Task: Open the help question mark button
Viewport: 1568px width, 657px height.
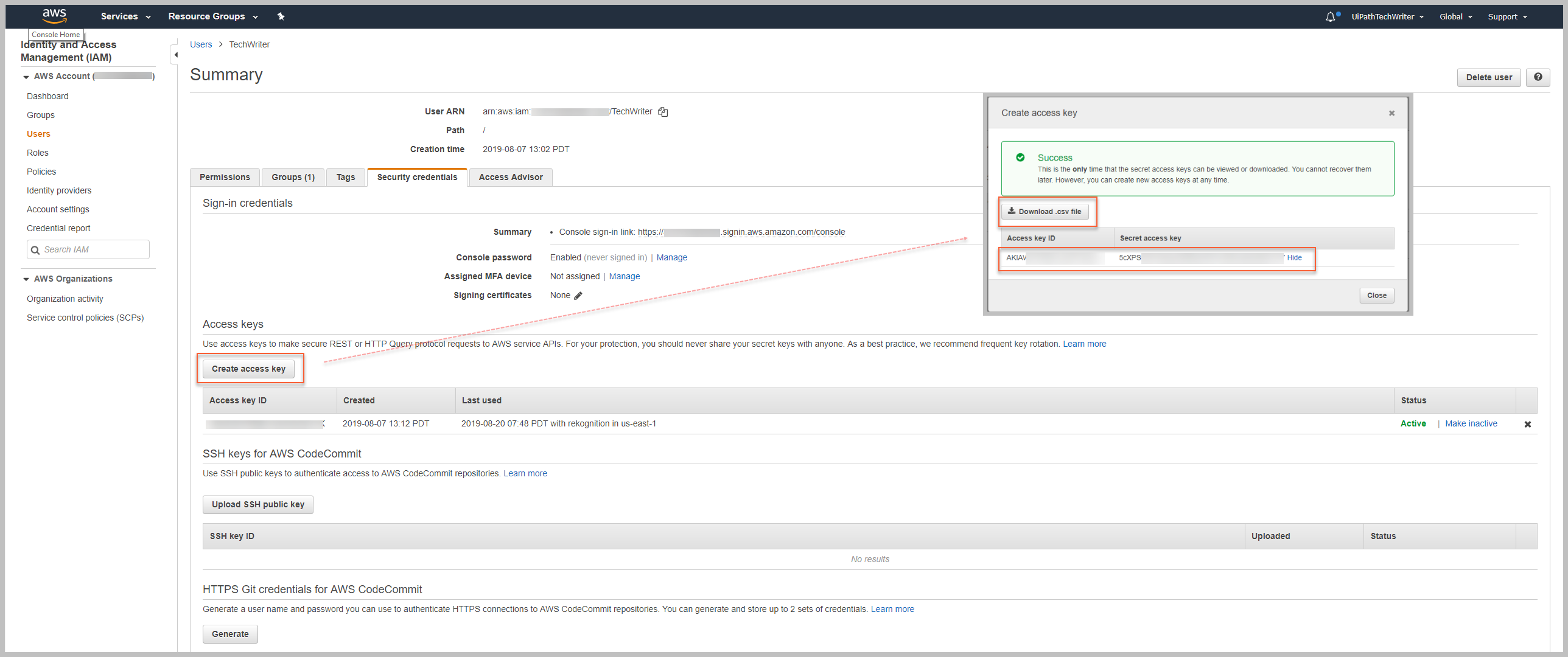Action: coord(1538,77)
